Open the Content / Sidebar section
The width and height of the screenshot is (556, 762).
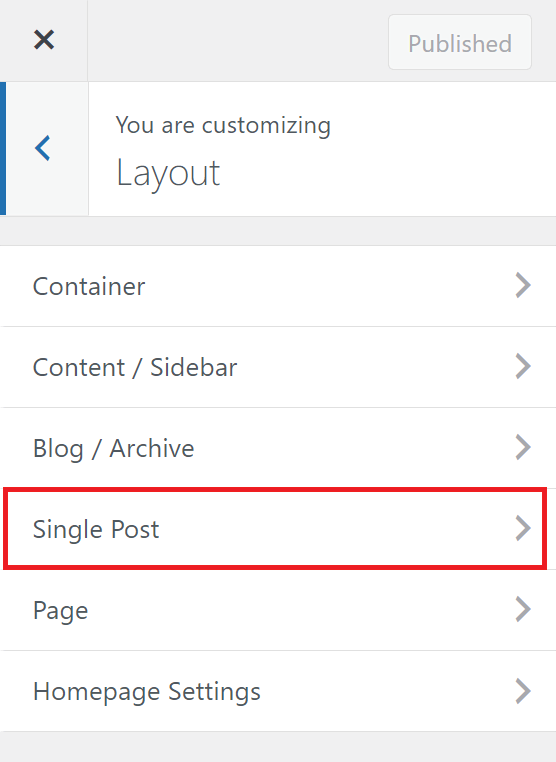pyautogui.click(x=278, y=367)
